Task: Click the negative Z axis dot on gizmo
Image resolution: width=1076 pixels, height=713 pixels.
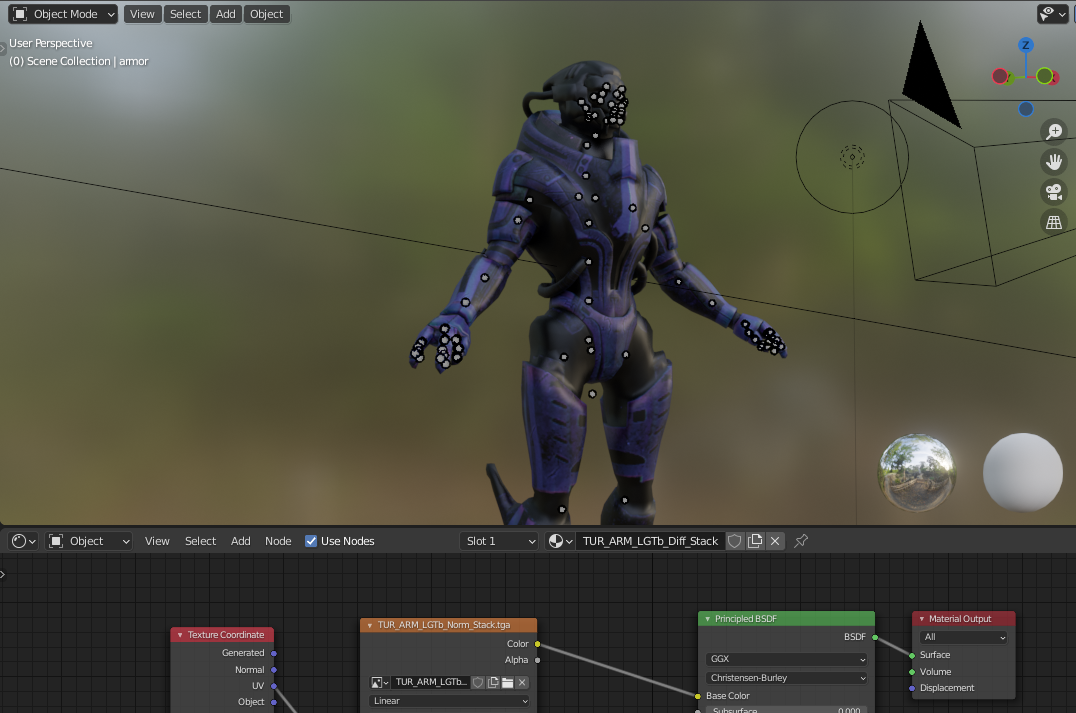Action: [x=1026, y=109]
